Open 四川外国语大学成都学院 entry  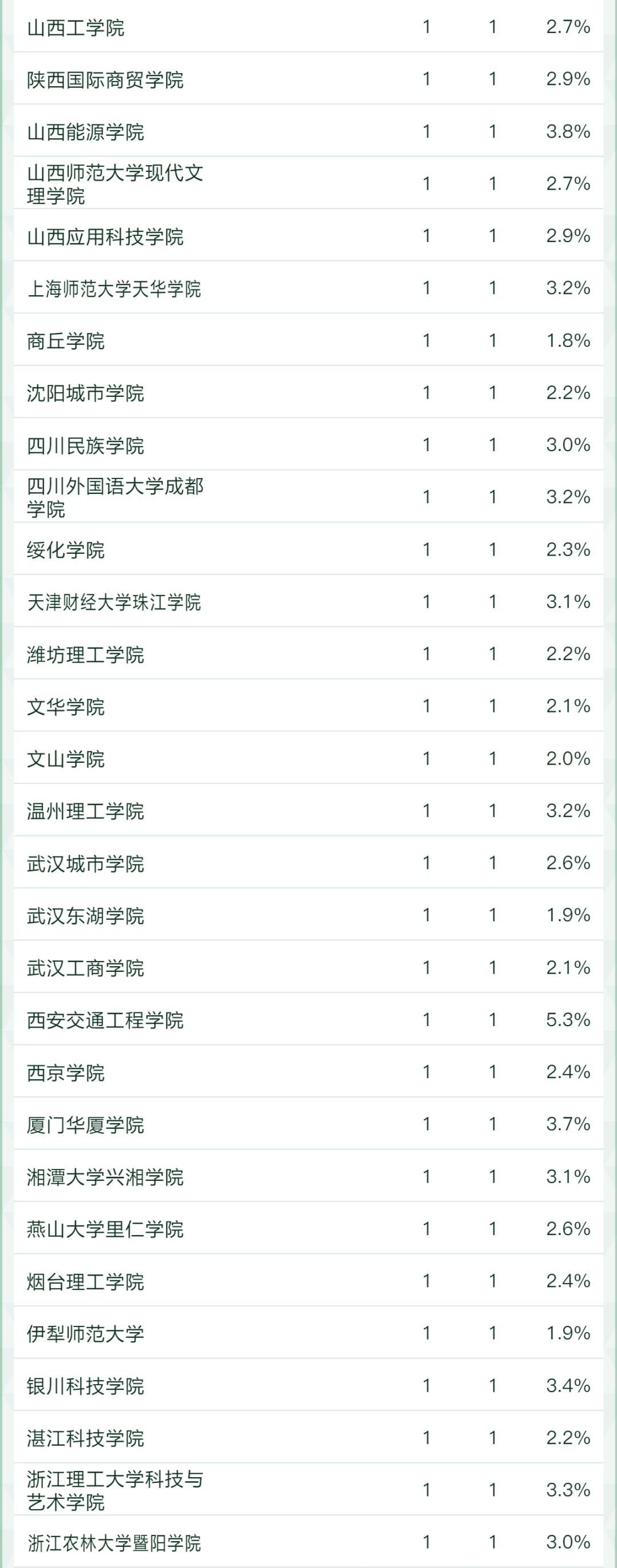(114, 497)
